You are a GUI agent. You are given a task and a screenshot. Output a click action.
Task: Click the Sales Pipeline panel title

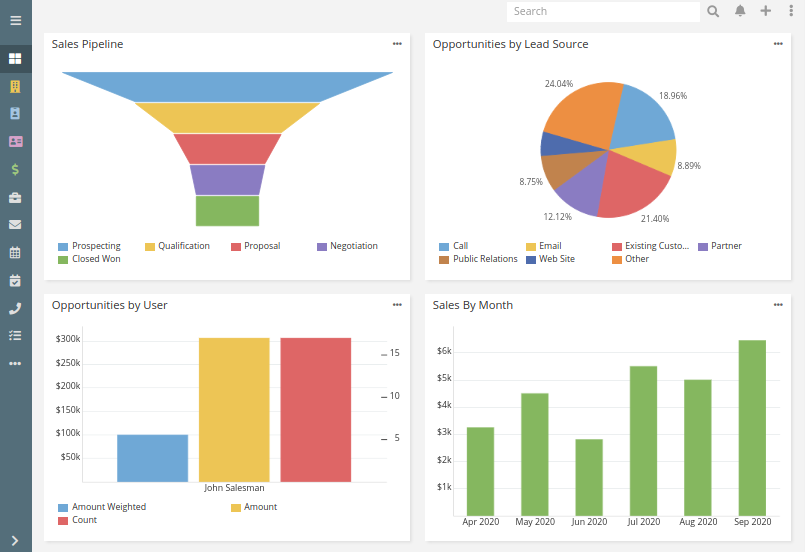pyautogui.click(x=87, y=44)
